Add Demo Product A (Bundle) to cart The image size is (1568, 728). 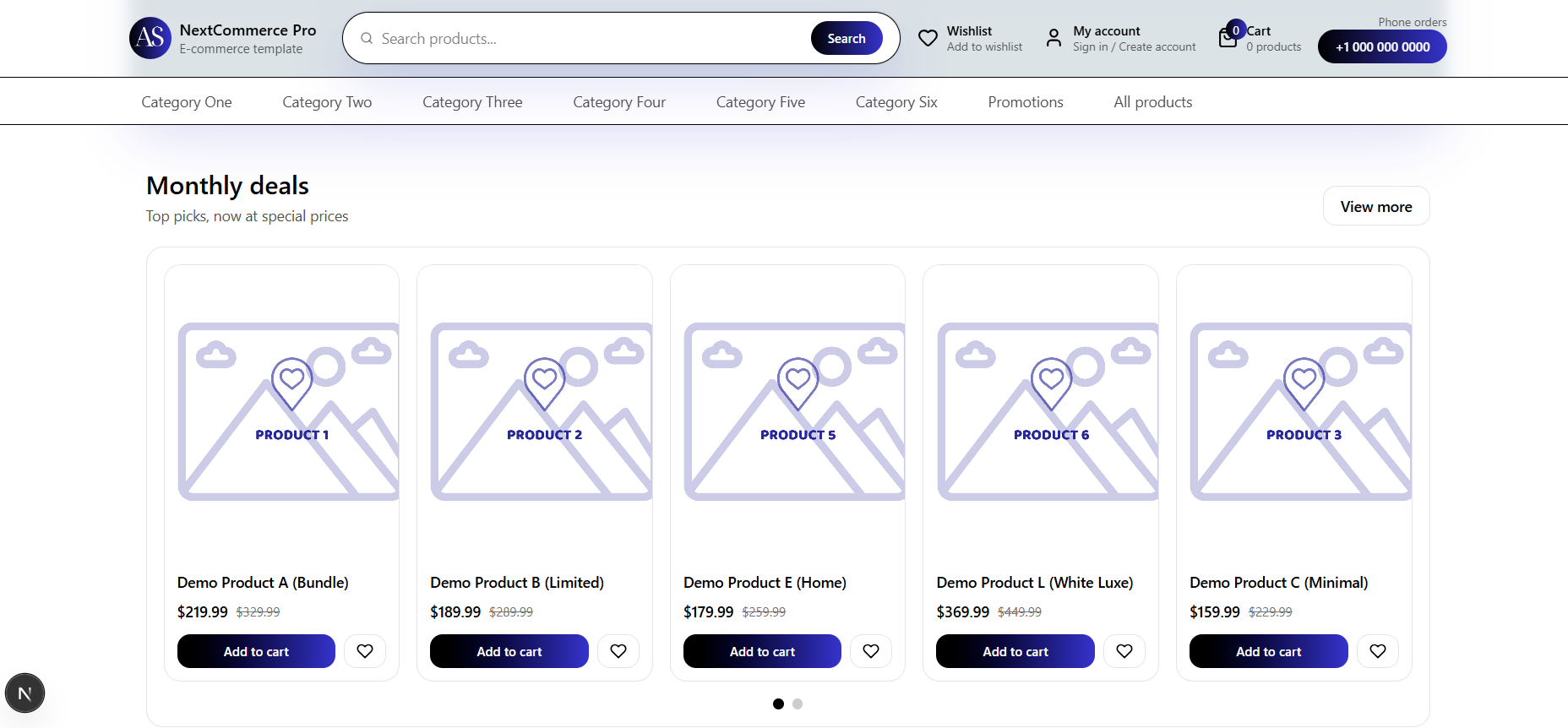[256, 651]
